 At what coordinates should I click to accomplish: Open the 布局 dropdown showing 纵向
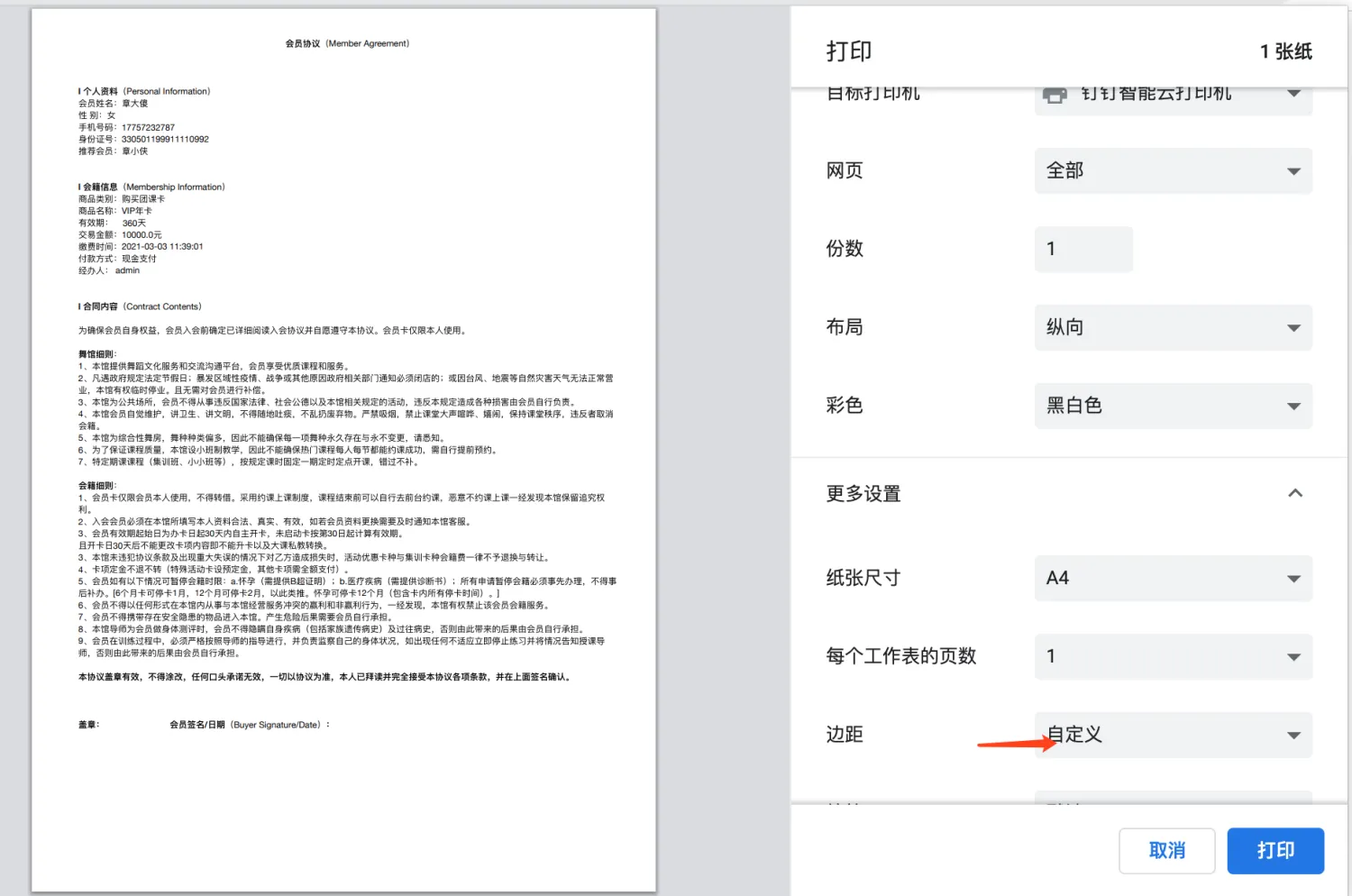(1173, 328)
